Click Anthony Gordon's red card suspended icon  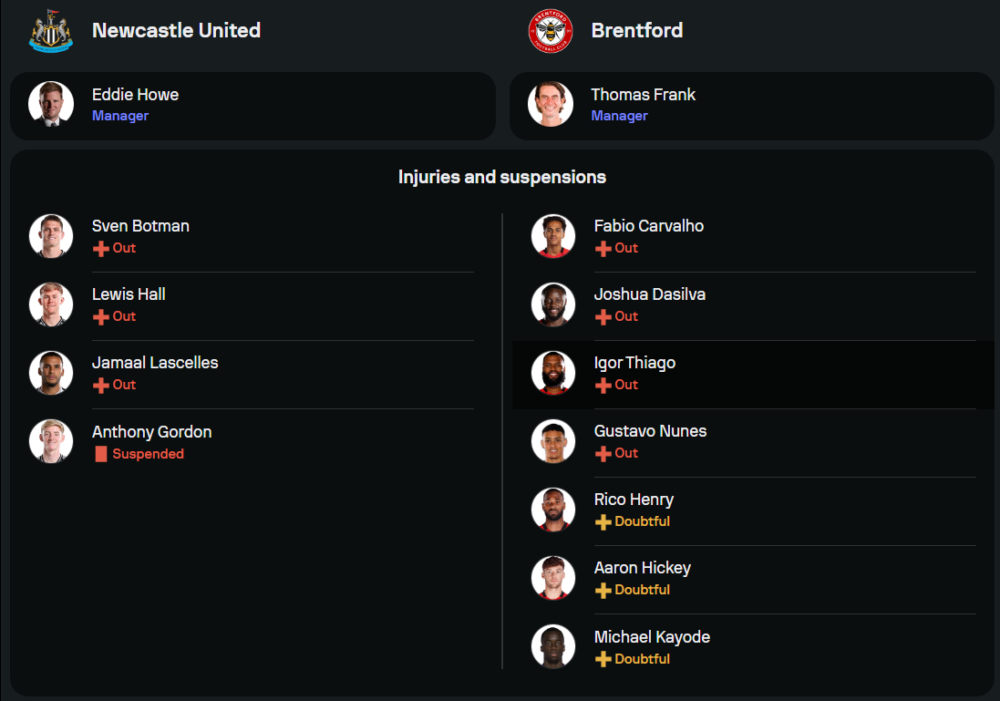coord(100,454)
